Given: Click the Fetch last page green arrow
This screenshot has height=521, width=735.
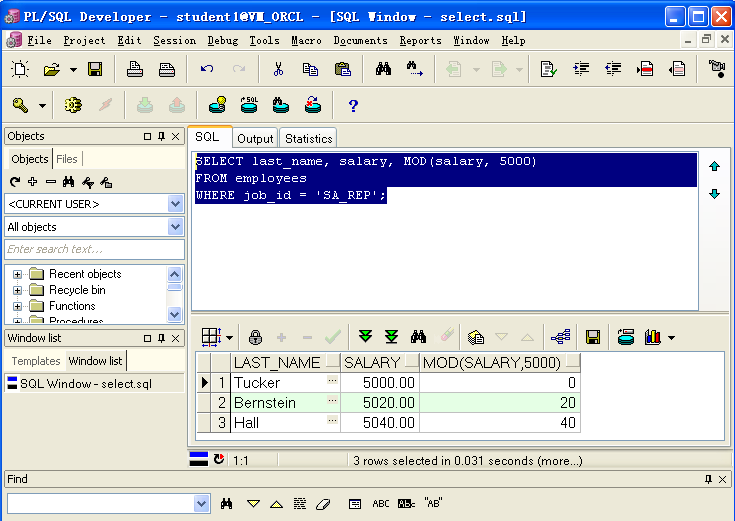Looking at the screenshot, I should pos(391,337).
